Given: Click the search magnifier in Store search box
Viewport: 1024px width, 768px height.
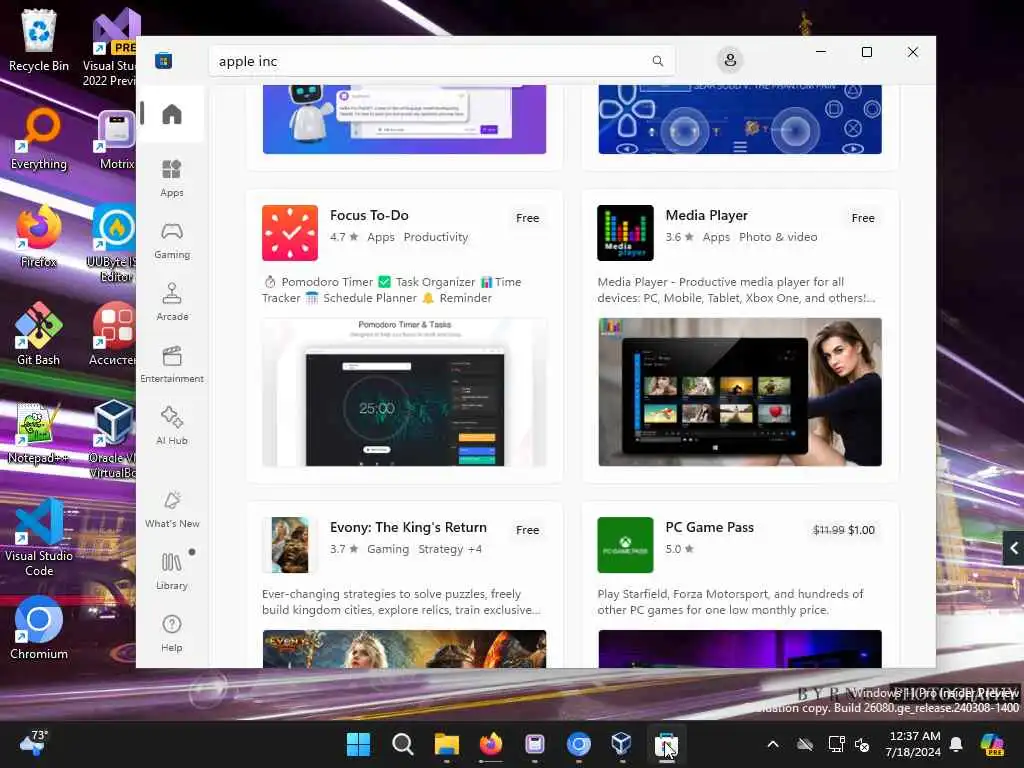Looking at the screenshot, I should coord(658,61).
